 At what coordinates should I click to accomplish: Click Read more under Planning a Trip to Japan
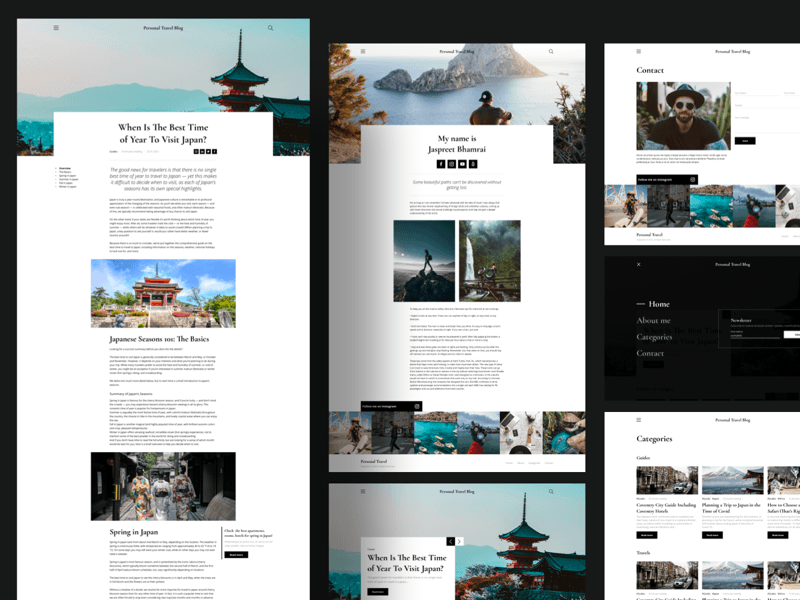[x=712, y=535]
